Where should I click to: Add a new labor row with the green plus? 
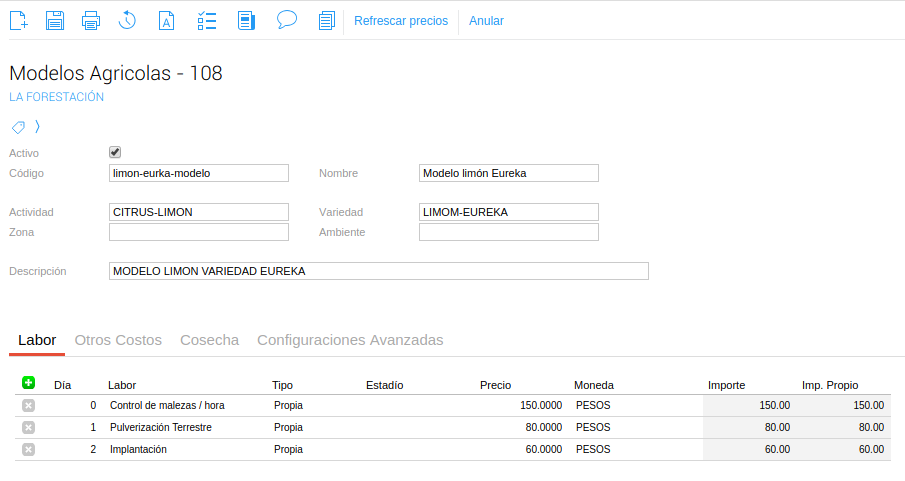tap(28, 383)
